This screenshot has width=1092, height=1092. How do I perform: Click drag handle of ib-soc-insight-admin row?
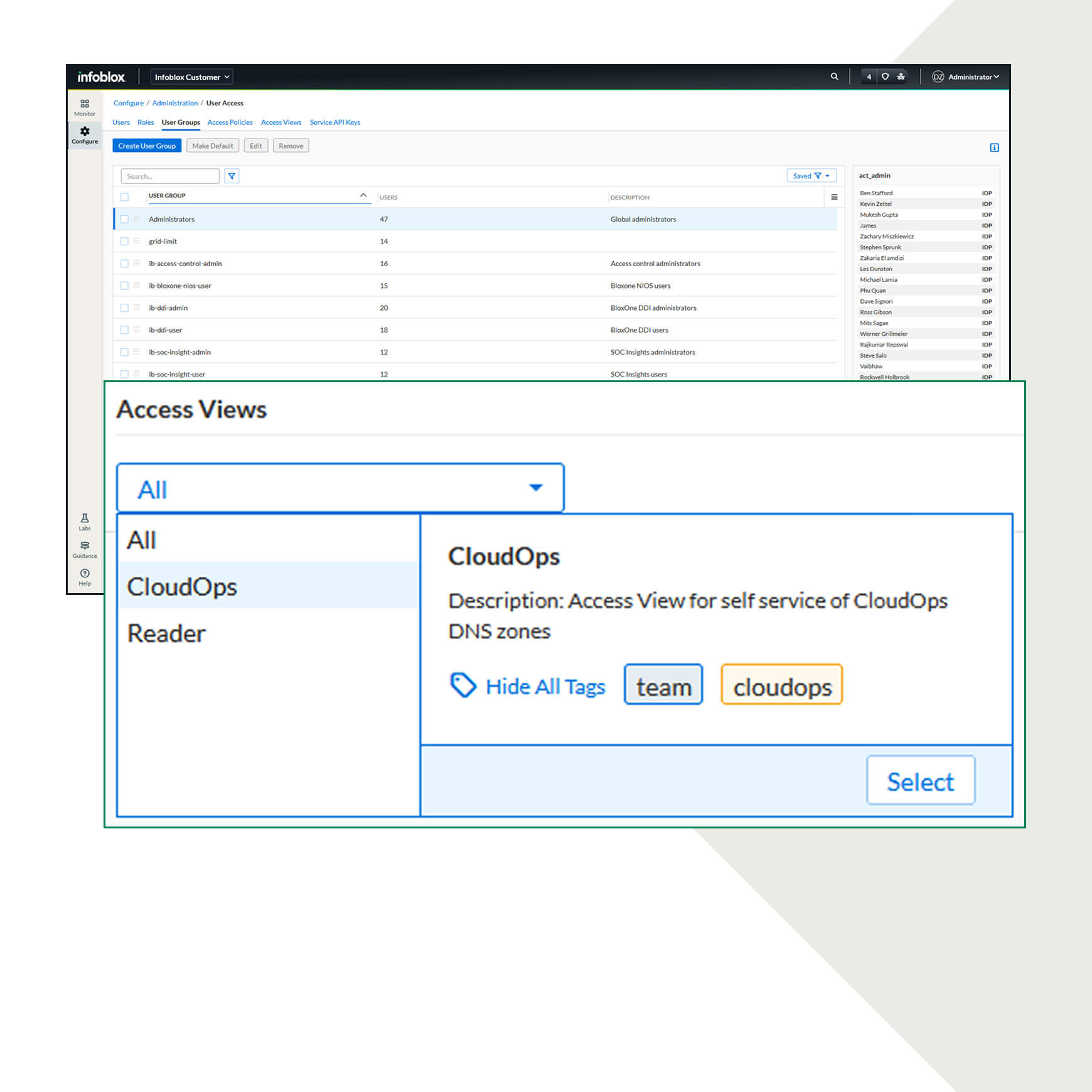(136, 351)
